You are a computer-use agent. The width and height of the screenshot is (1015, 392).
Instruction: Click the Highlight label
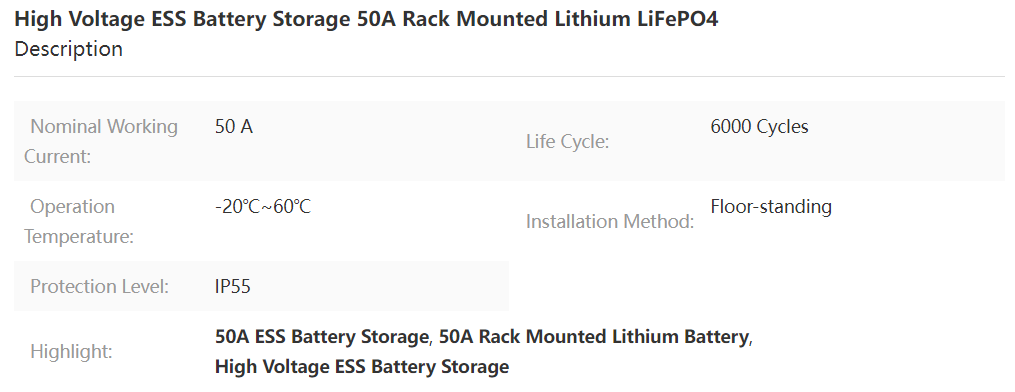[71, 352]
